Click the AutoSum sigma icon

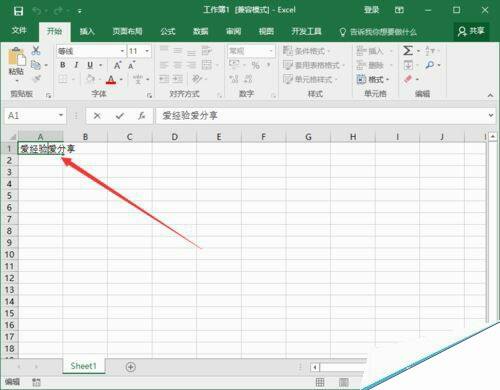[x=408, y=51]
